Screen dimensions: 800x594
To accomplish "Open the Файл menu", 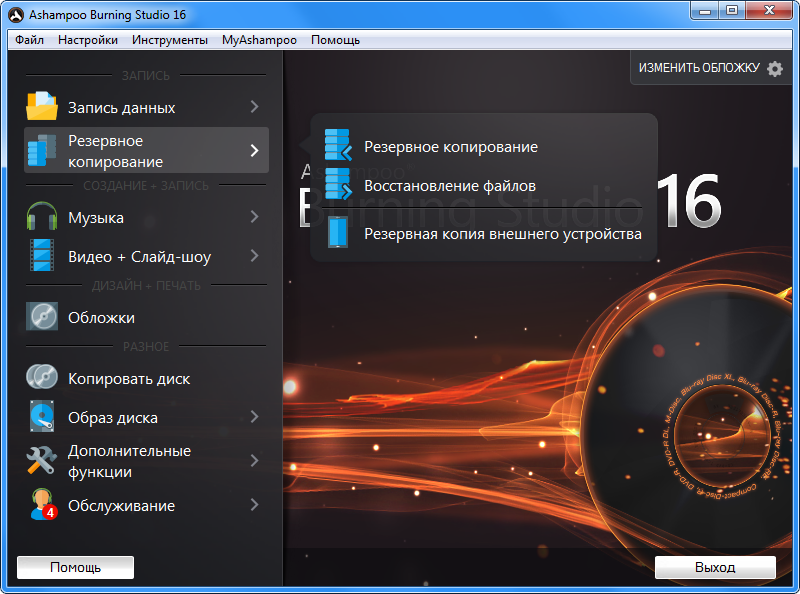I will point(29,40).
